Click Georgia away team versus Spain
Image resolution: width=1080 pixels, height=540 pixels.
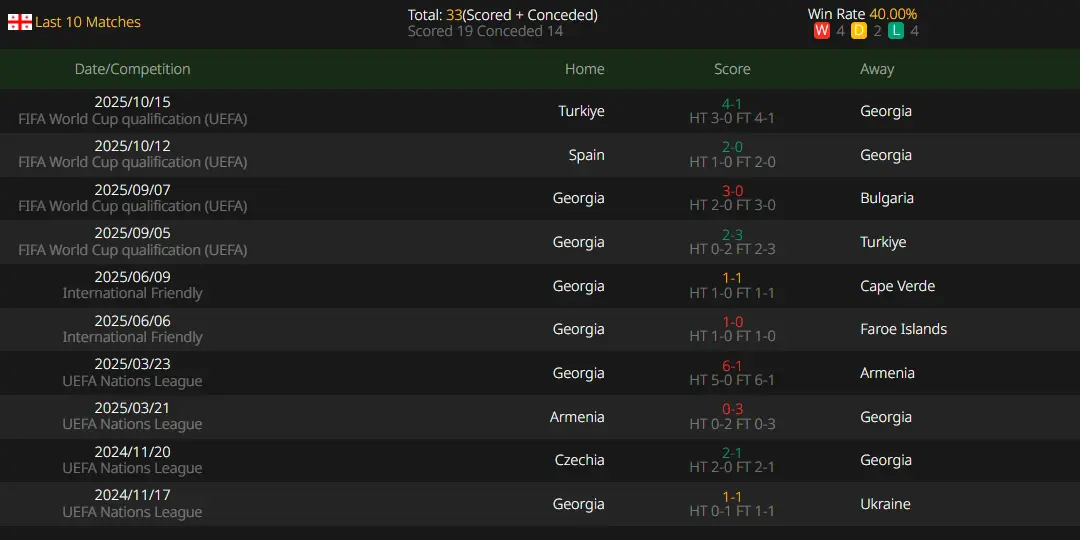click(x=886, y=155)
